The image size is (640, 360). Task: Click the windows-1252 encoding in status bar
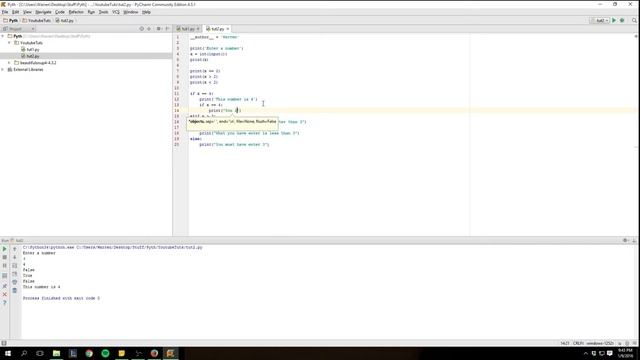[x=600, y=343]
